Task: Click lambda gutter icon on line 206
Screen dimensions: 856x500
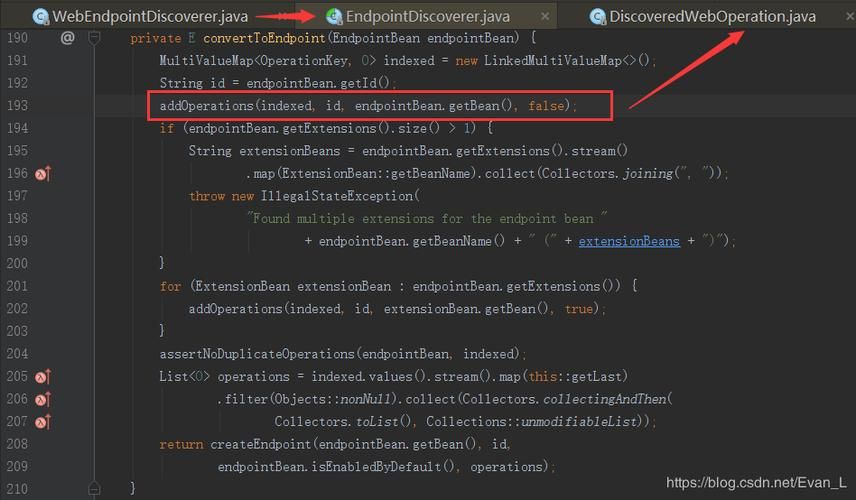Action: tap(43, 399)
